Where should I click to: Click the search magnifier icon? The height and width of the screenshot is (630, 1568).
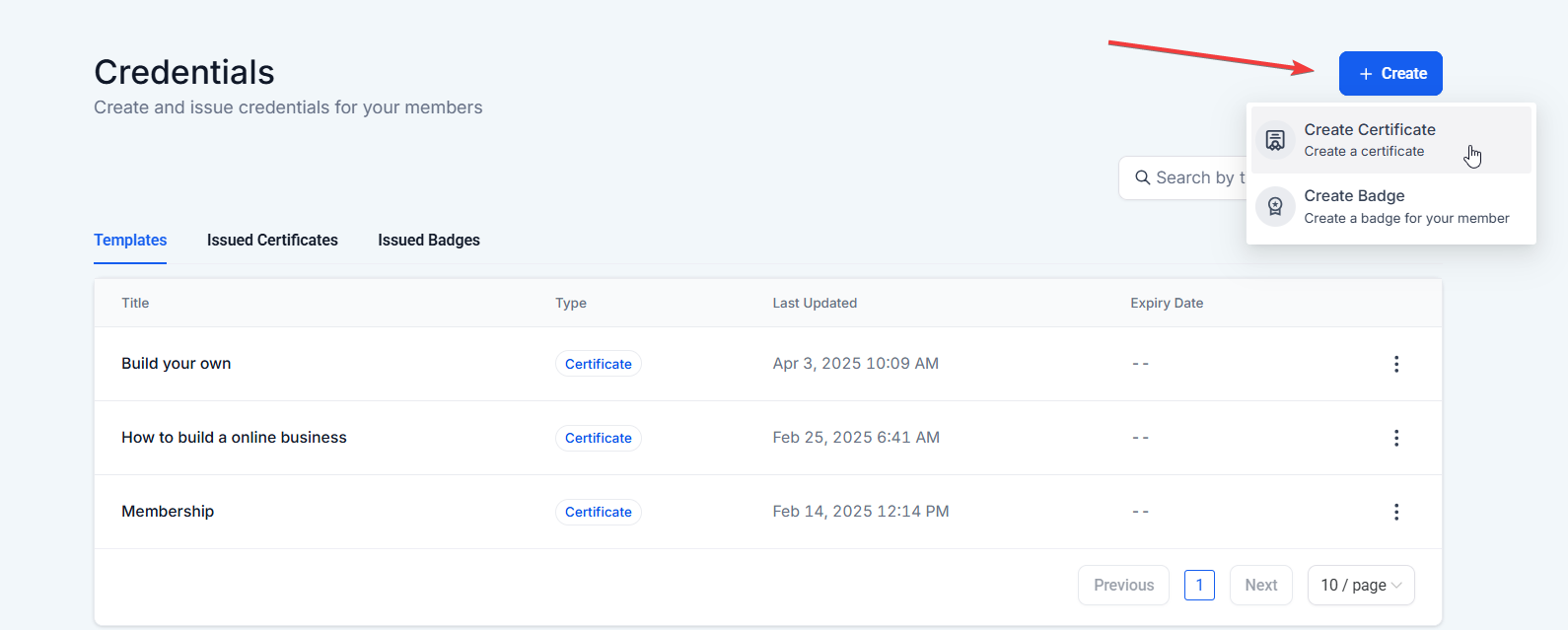pos(1143,177)
